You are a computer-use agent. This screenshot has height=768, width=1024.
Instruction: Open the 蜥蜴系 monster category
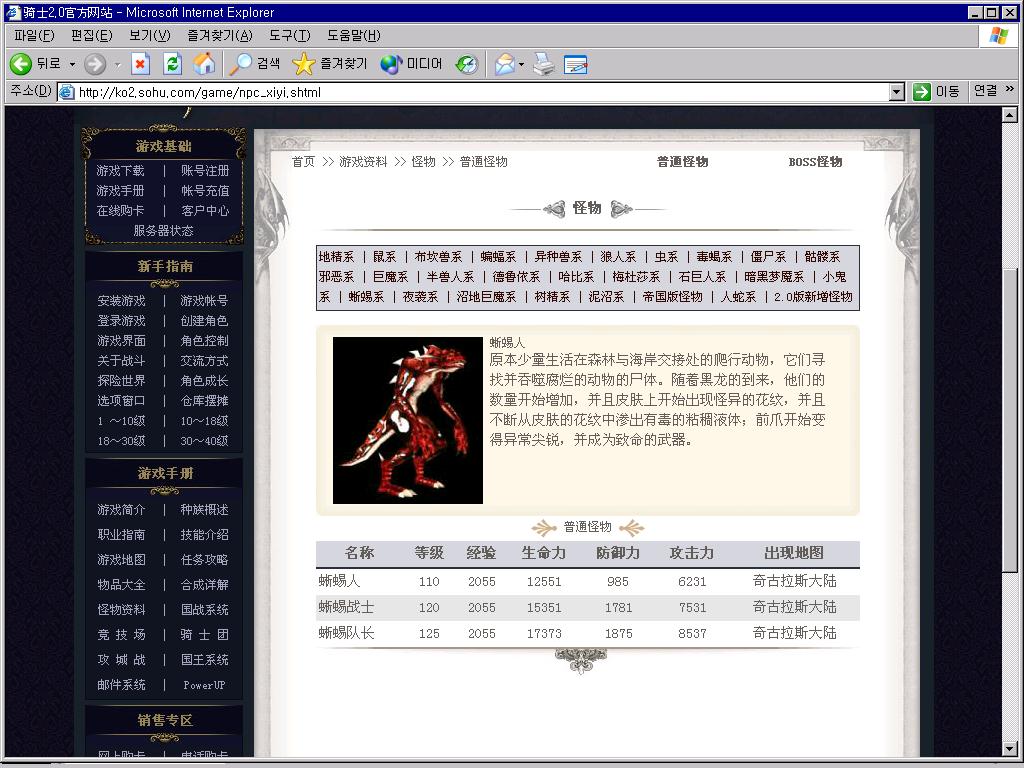tap(366, 297)
